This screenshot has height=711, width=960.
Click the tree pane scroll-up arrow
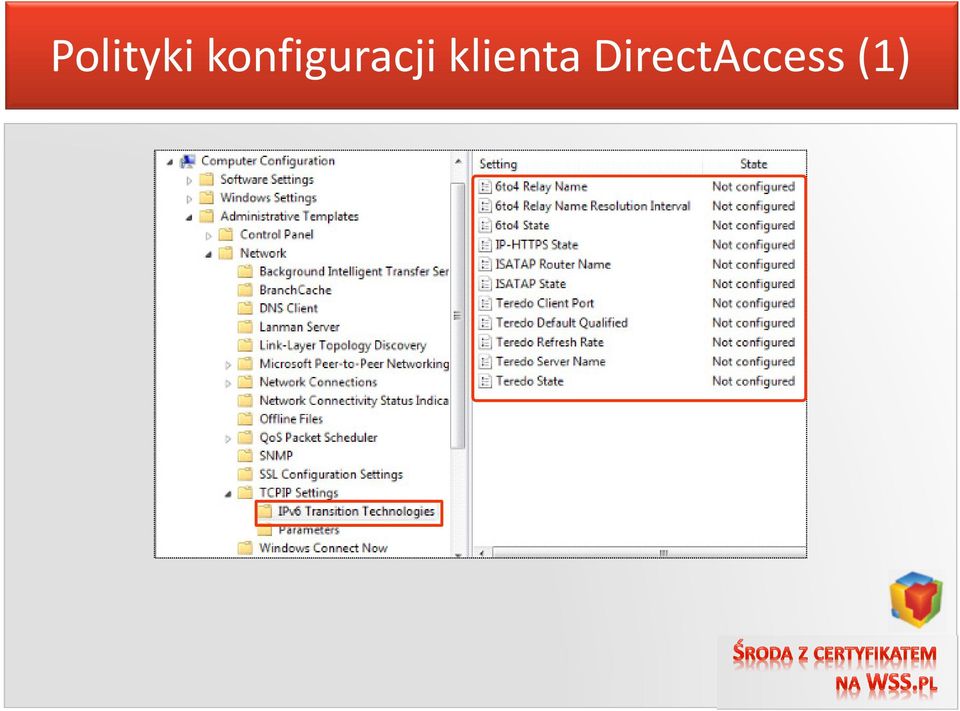point(458,162)
